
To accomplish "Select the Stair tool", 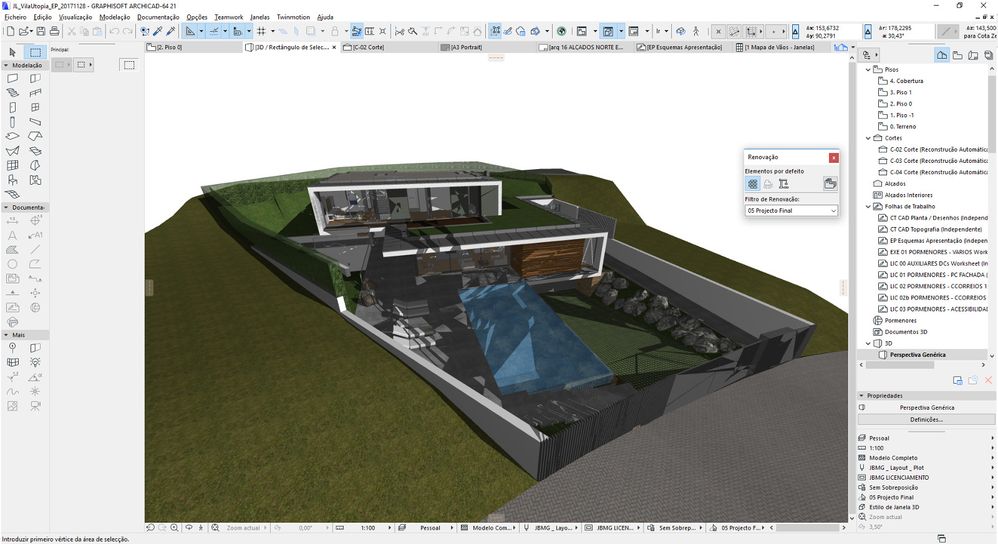I will 12,93.
